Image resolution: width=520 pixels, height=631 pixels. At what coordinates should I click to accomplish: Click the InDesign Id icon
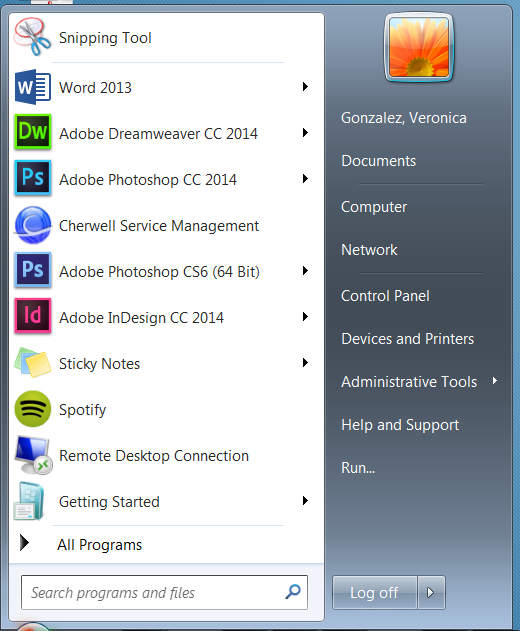click(x=33, y=316)
